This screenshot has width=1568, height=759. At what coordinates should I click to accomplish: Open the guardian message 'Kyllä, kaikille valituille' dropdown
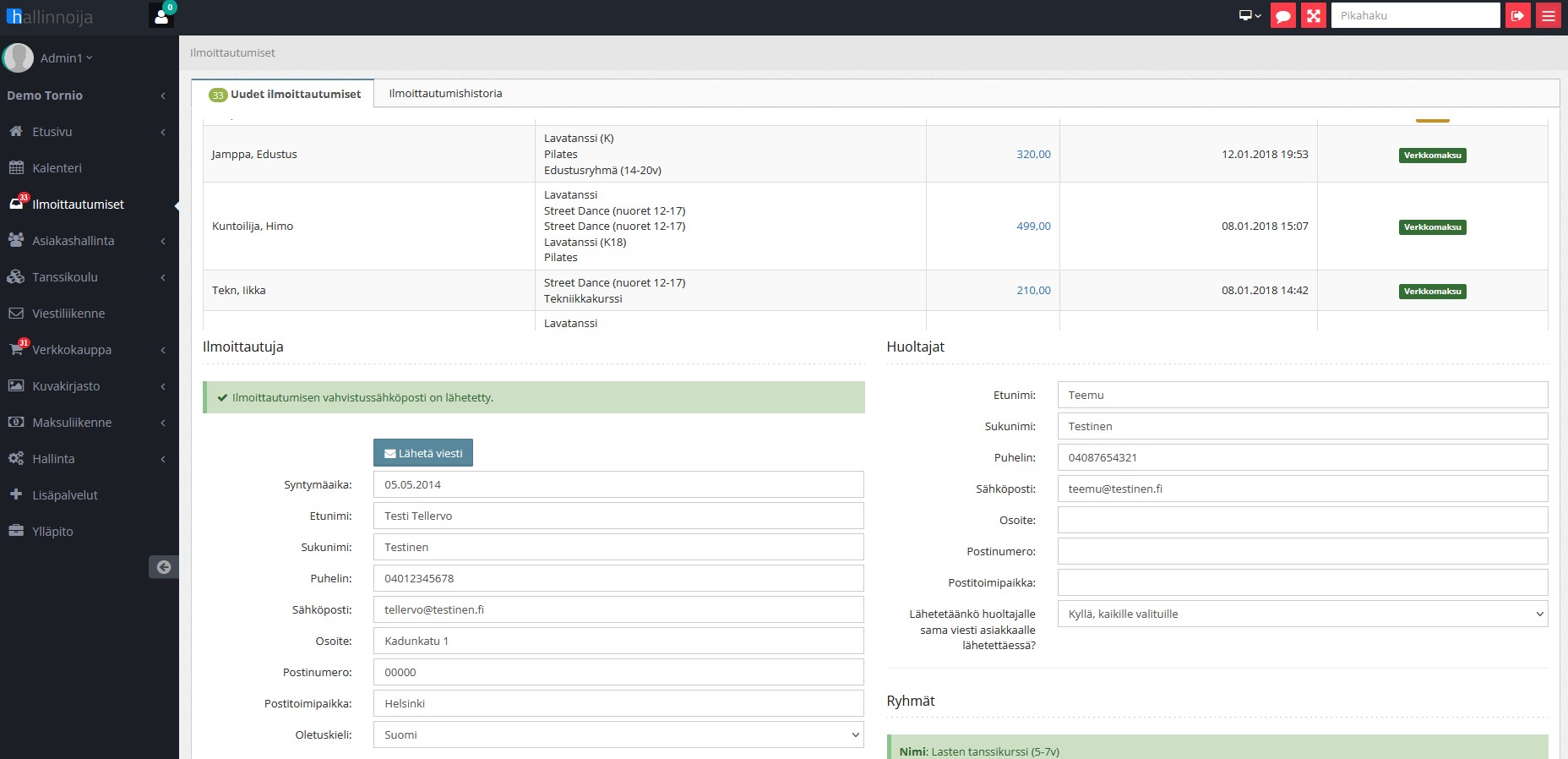pyautogui.click(x=1302, y=614)
